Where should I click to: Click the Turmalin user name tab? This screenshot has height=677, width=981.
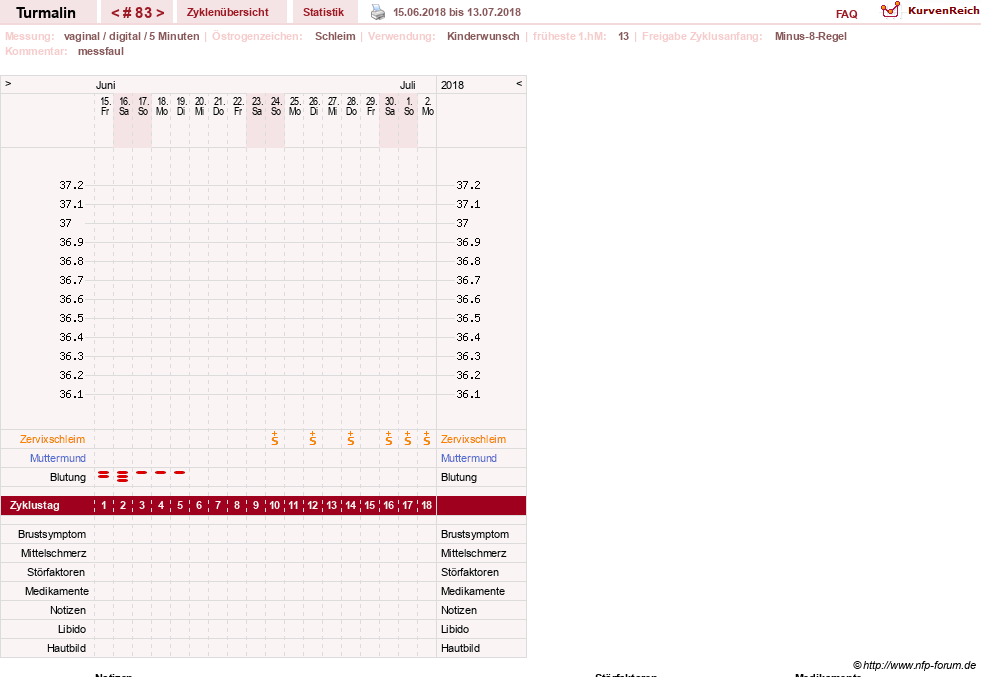coord(46,13)
